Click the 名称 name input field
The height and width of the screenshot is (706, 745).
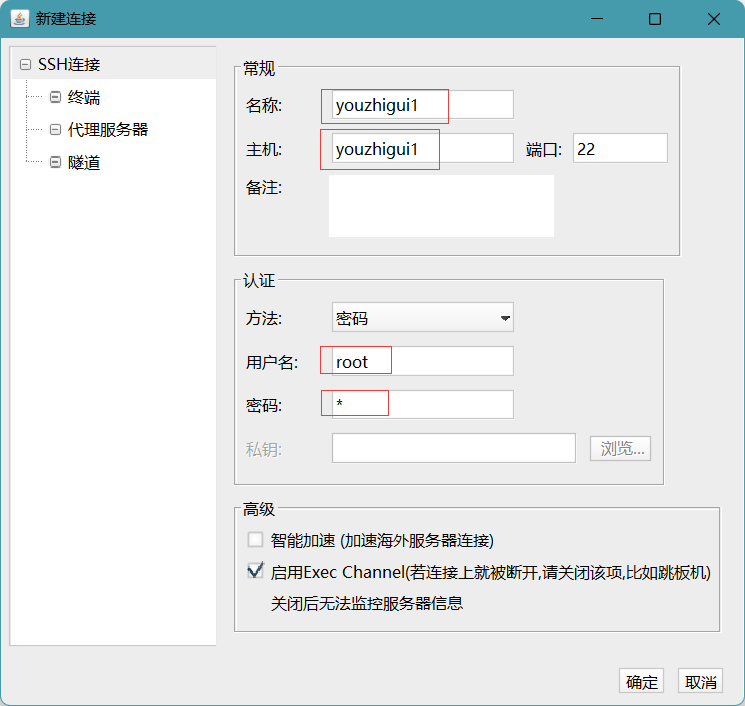(422, 105)
